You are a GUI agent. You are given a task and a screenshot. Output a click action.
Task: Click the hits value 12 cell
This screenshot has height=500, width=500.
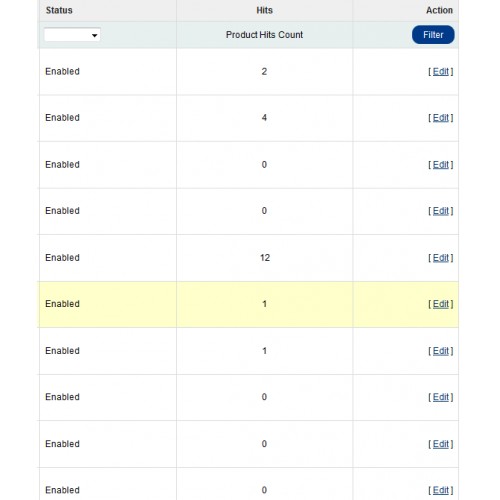[265, 258]
